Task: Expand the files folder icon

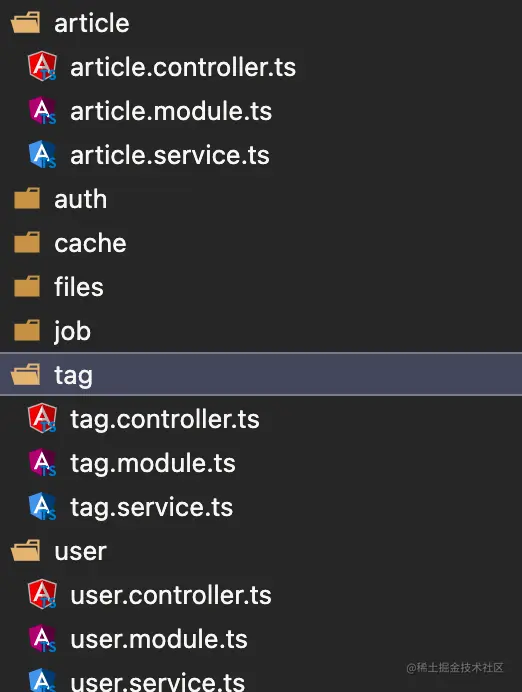Action: click(27, 286)
